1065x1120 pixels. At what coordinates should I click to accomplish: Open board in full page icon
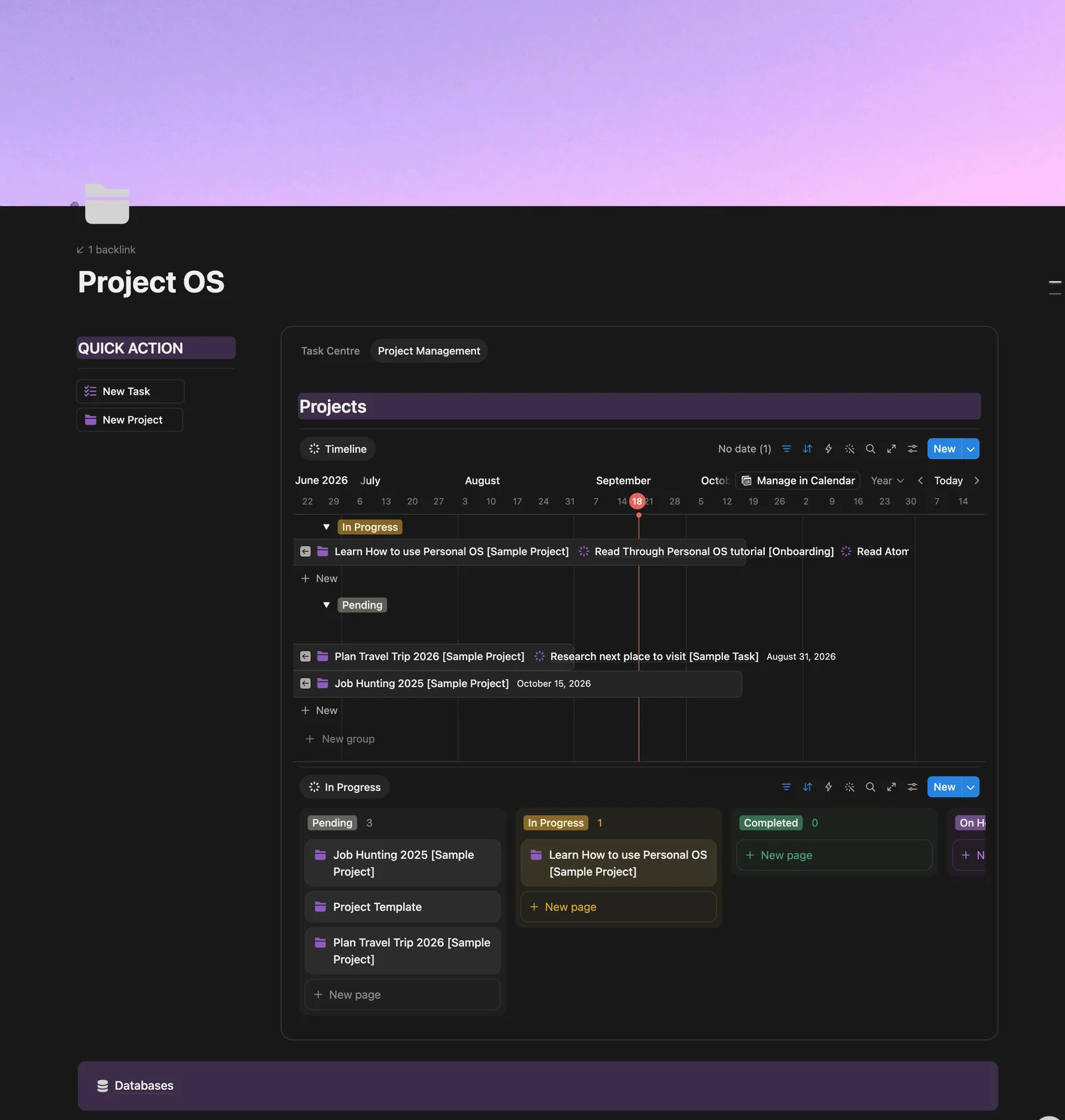point(891,787)
